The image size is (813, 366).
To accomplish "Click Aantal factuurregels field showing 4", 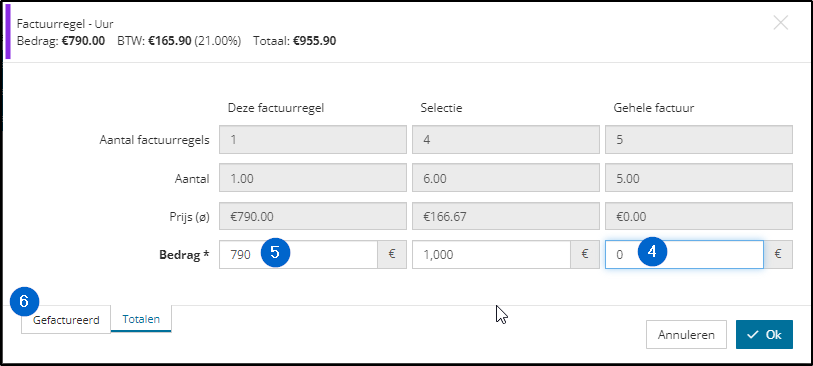I will 506,139.
